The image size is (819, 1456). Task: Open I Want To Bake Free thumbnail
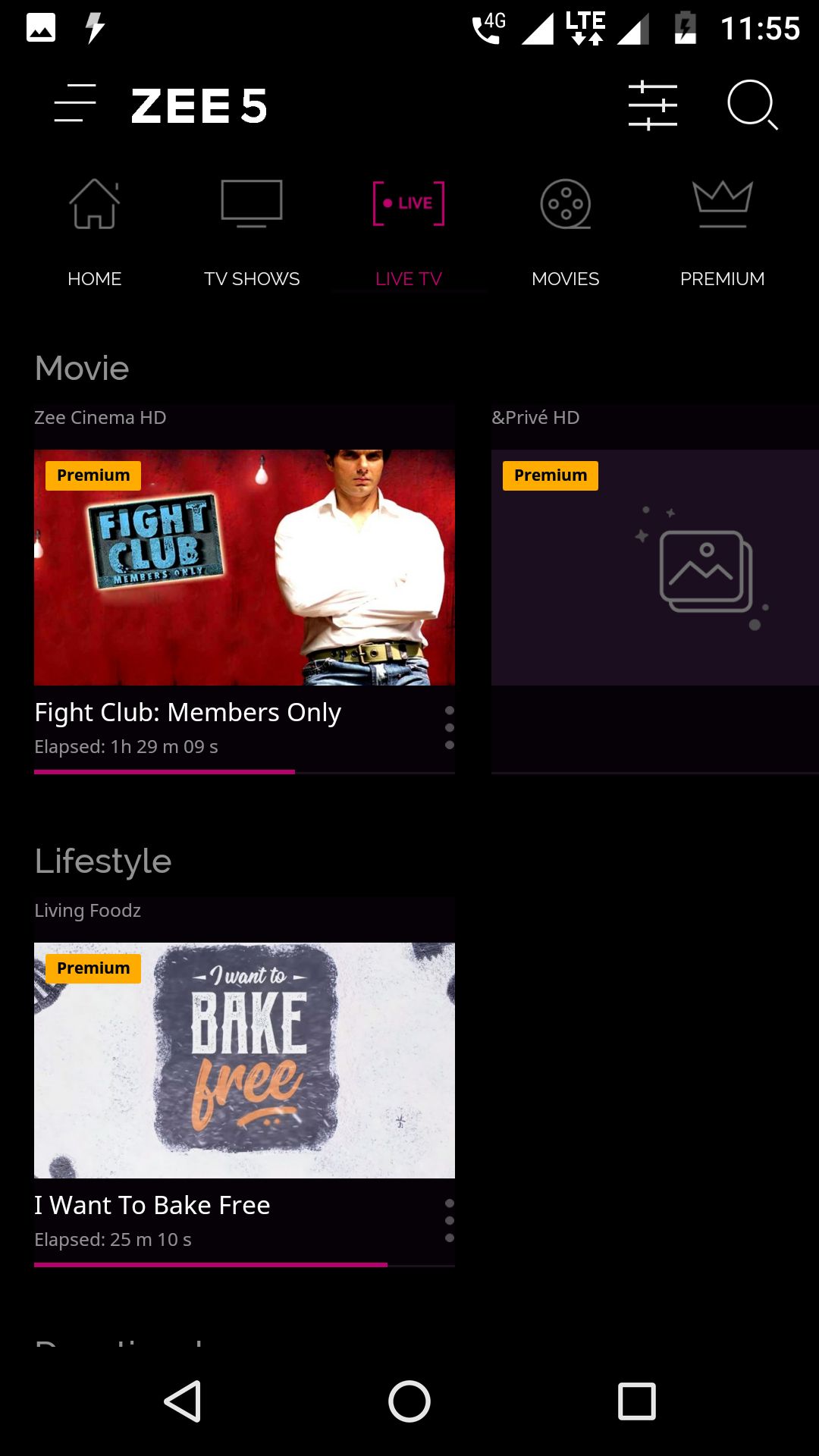(244, 1060)
